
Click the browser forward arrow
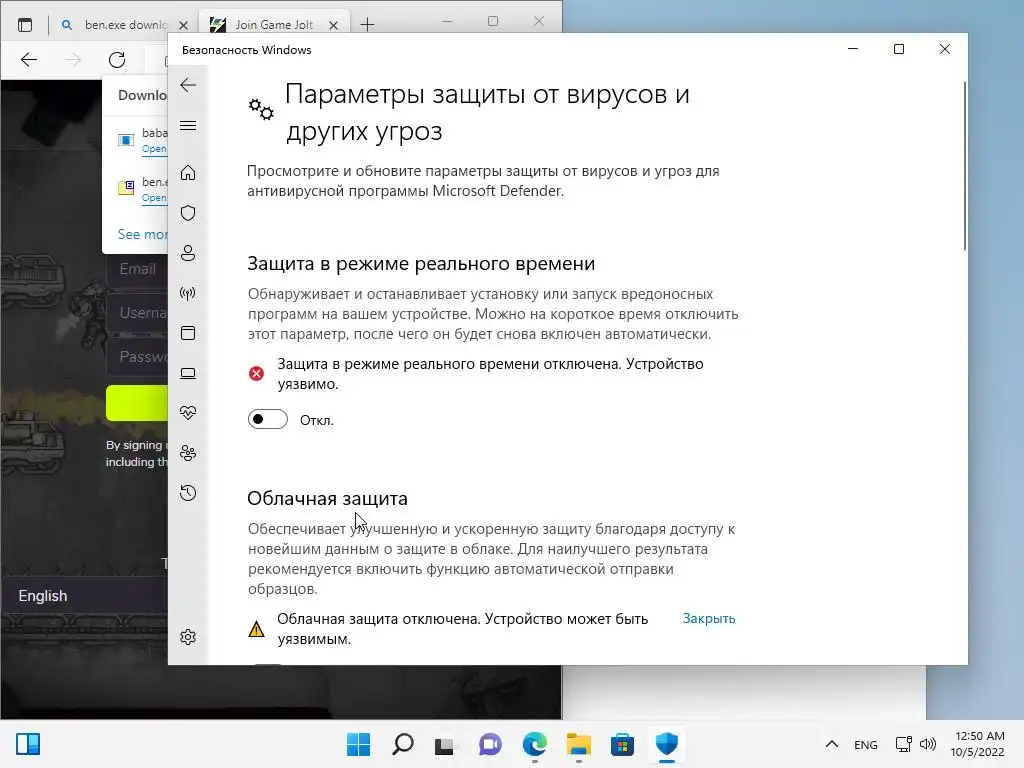[73, 60]
